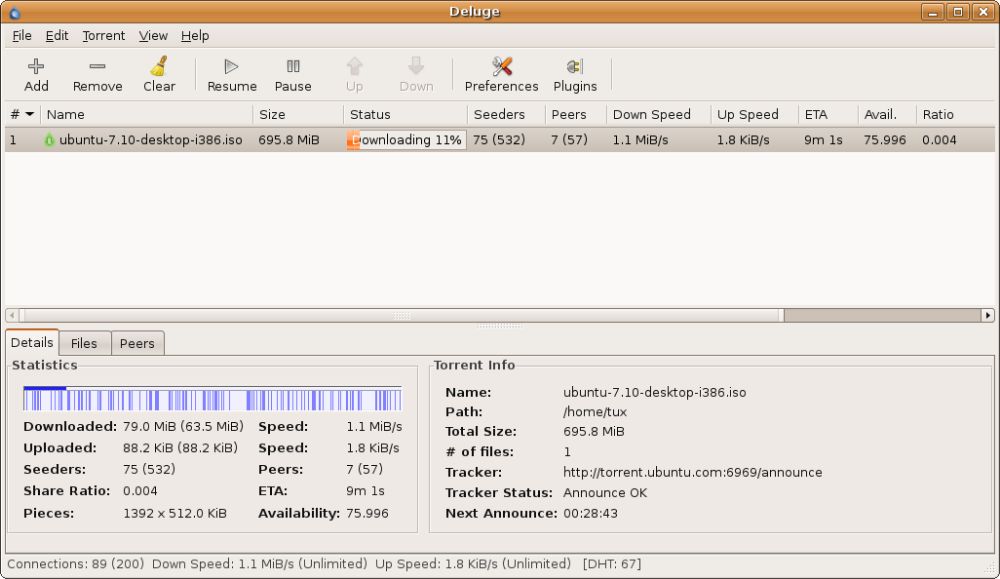The image size is (1000, 579).
Task: Click the Downloaded value 79.0 MiB (63.5 MiB)
Action: 183,427
